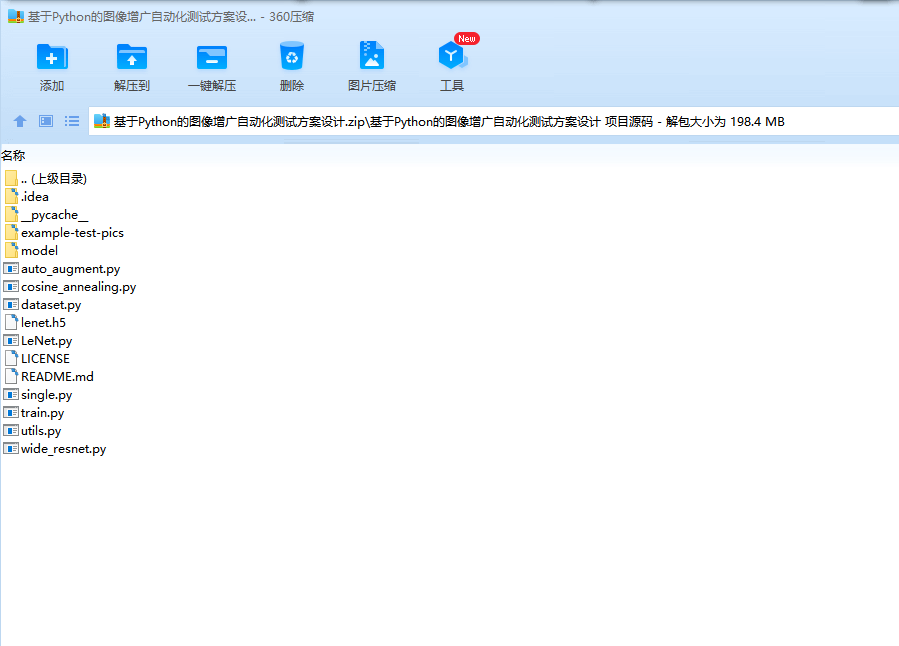Screen dimensions: 899x646
Task: Switch to the details pane view icon
Action: 46,121
